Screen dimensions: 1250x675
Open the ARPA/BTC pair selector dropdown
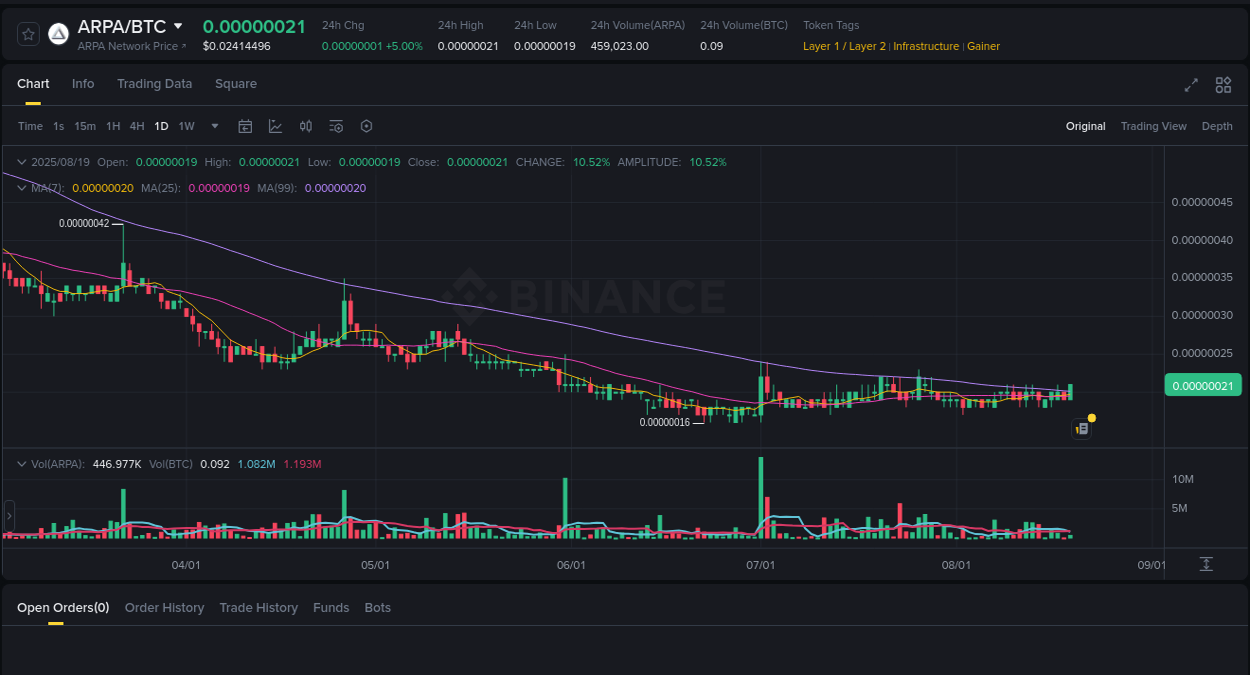[176, 26]
